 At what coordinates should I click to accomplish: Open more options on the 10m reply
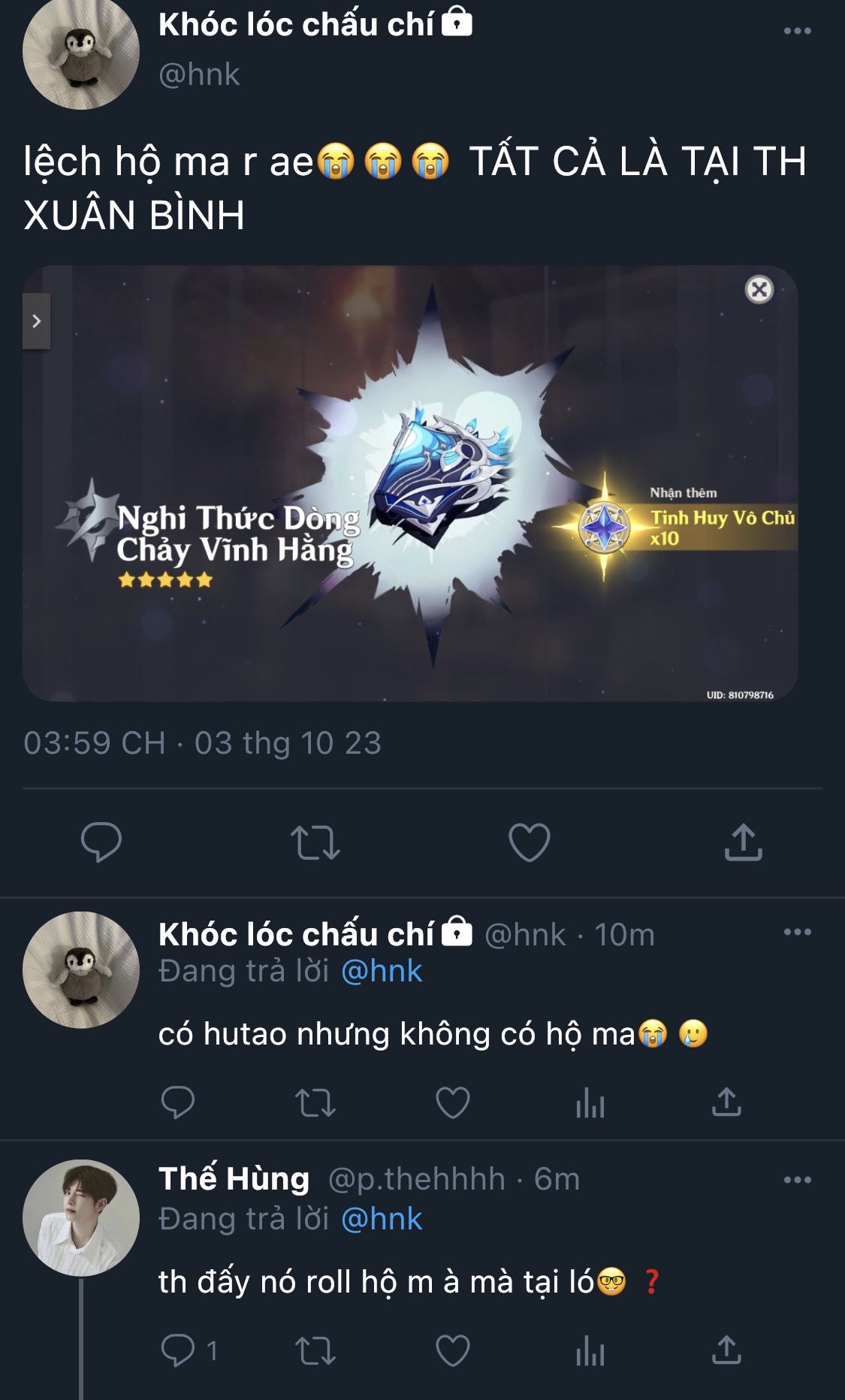click(x=797, y=932)
